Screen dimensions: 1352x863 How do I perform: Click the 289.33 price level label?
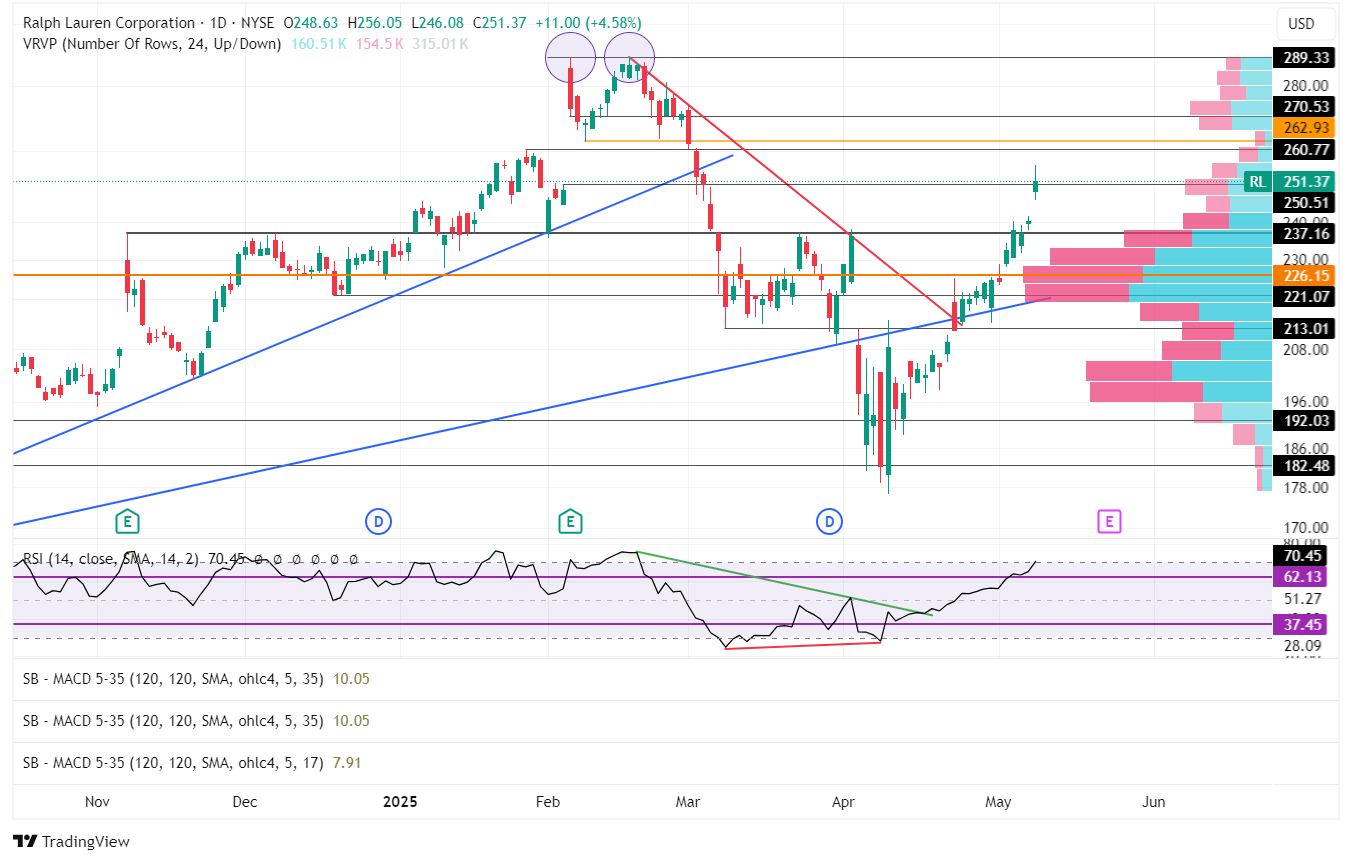click(x=1302, y=59)
